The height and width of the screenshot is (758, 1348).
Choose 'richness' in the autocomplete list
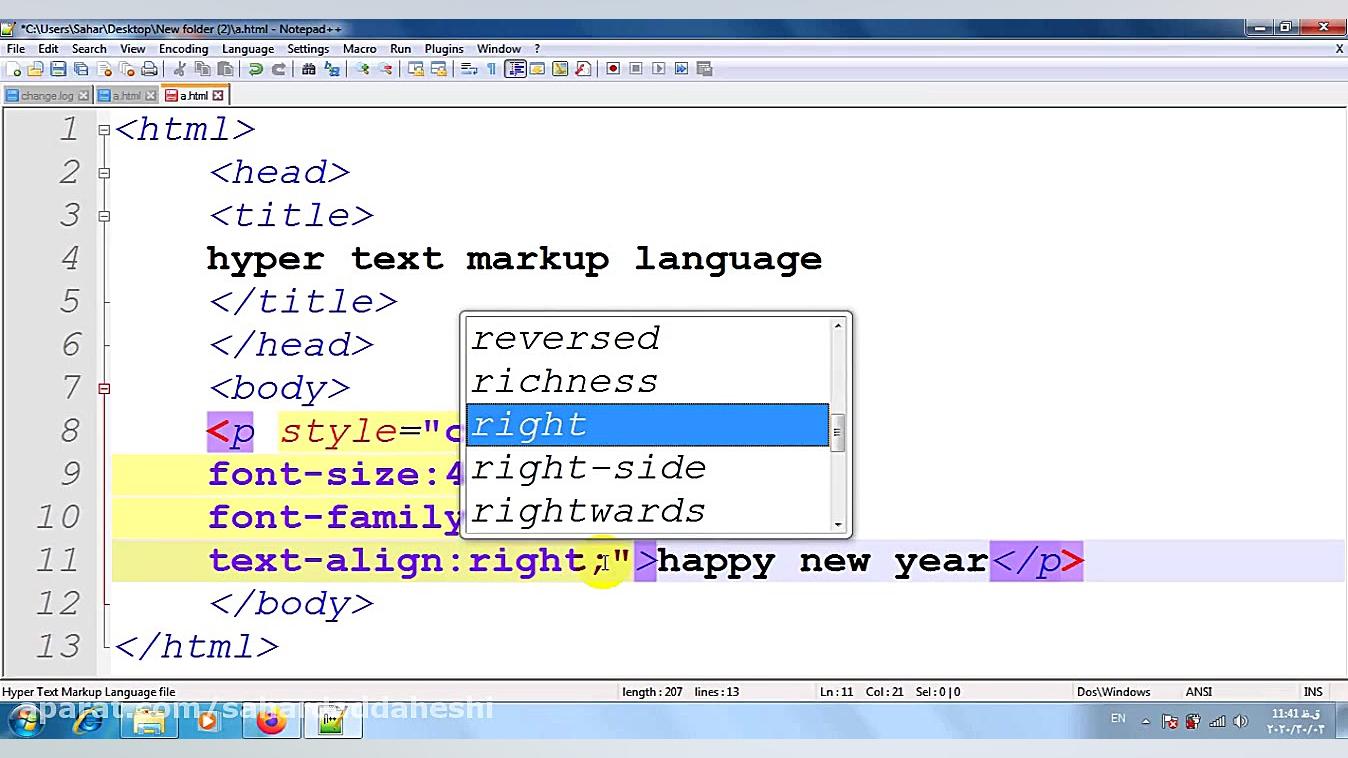tap(648, 381)
